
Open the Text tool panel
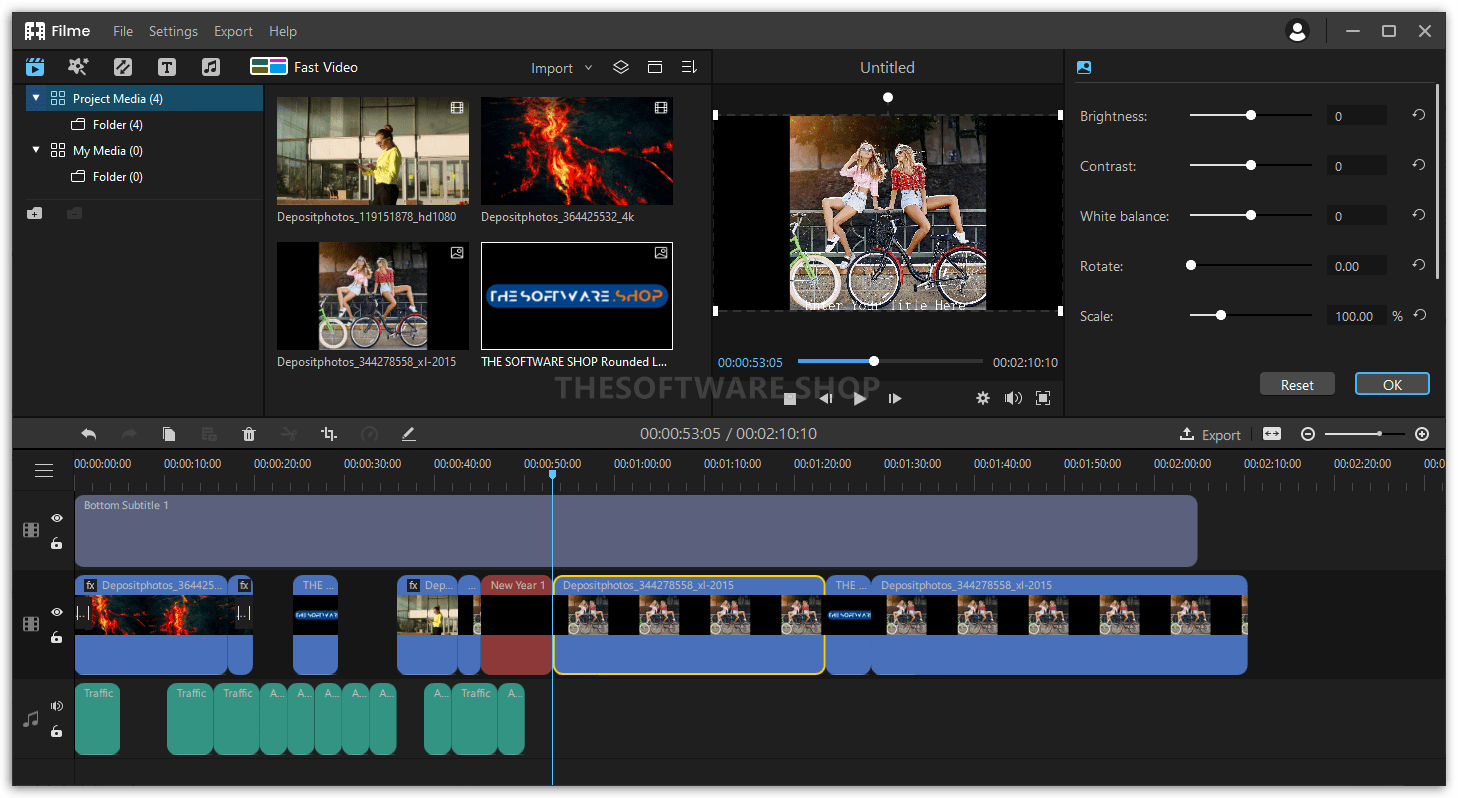coord(167,67)
